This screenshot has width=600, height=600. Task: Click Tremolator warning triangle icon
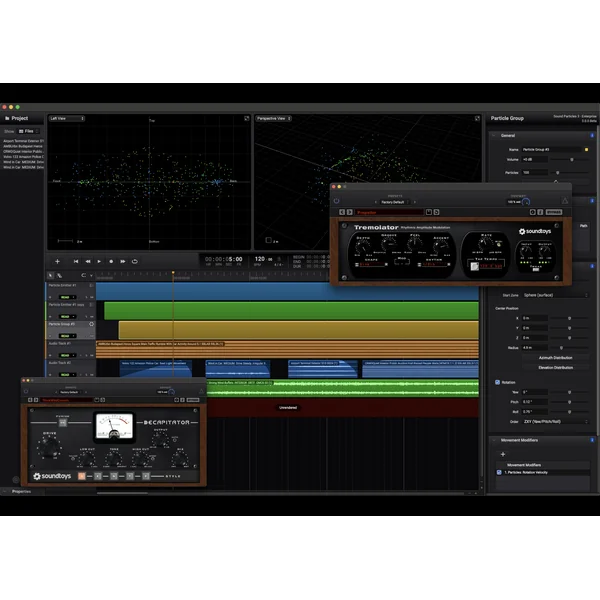pos(565,201)
